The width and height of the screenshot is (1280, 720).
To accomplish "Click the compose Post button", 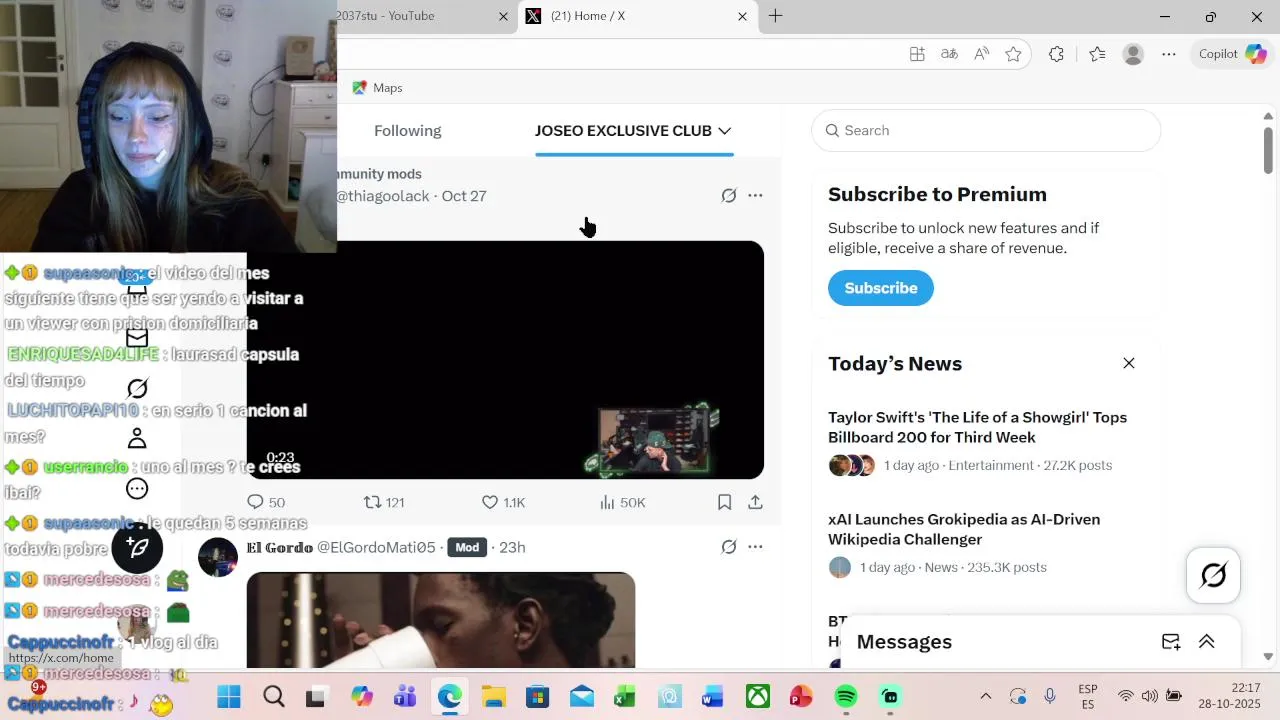I will [x=138, y=547].
